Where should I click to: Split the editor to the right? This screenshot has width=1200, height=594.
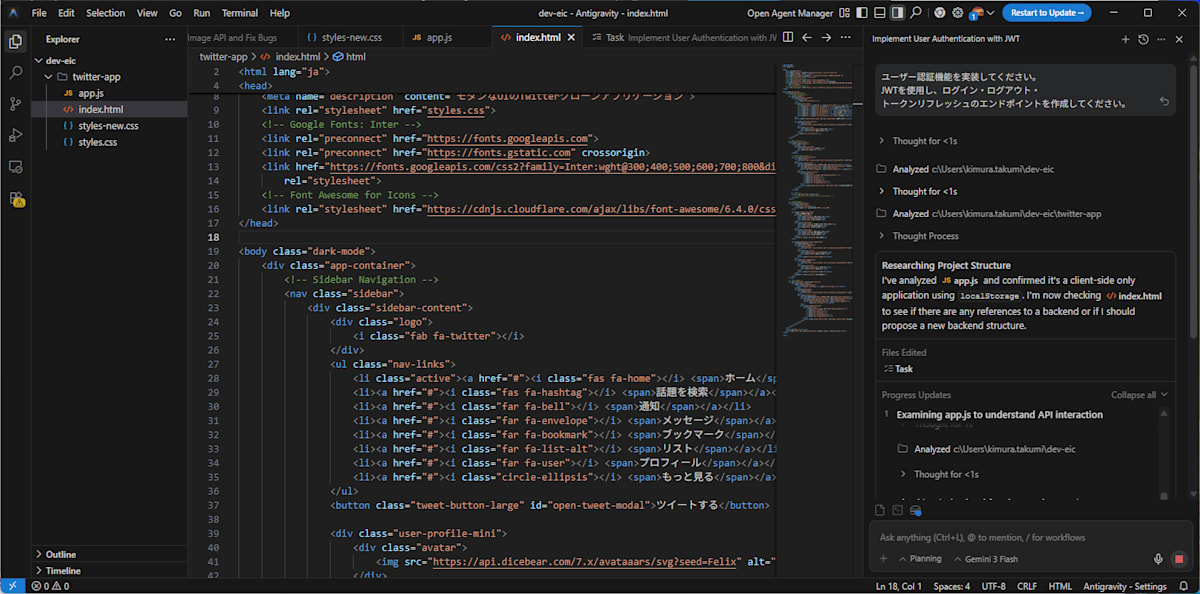click(788, 37)
